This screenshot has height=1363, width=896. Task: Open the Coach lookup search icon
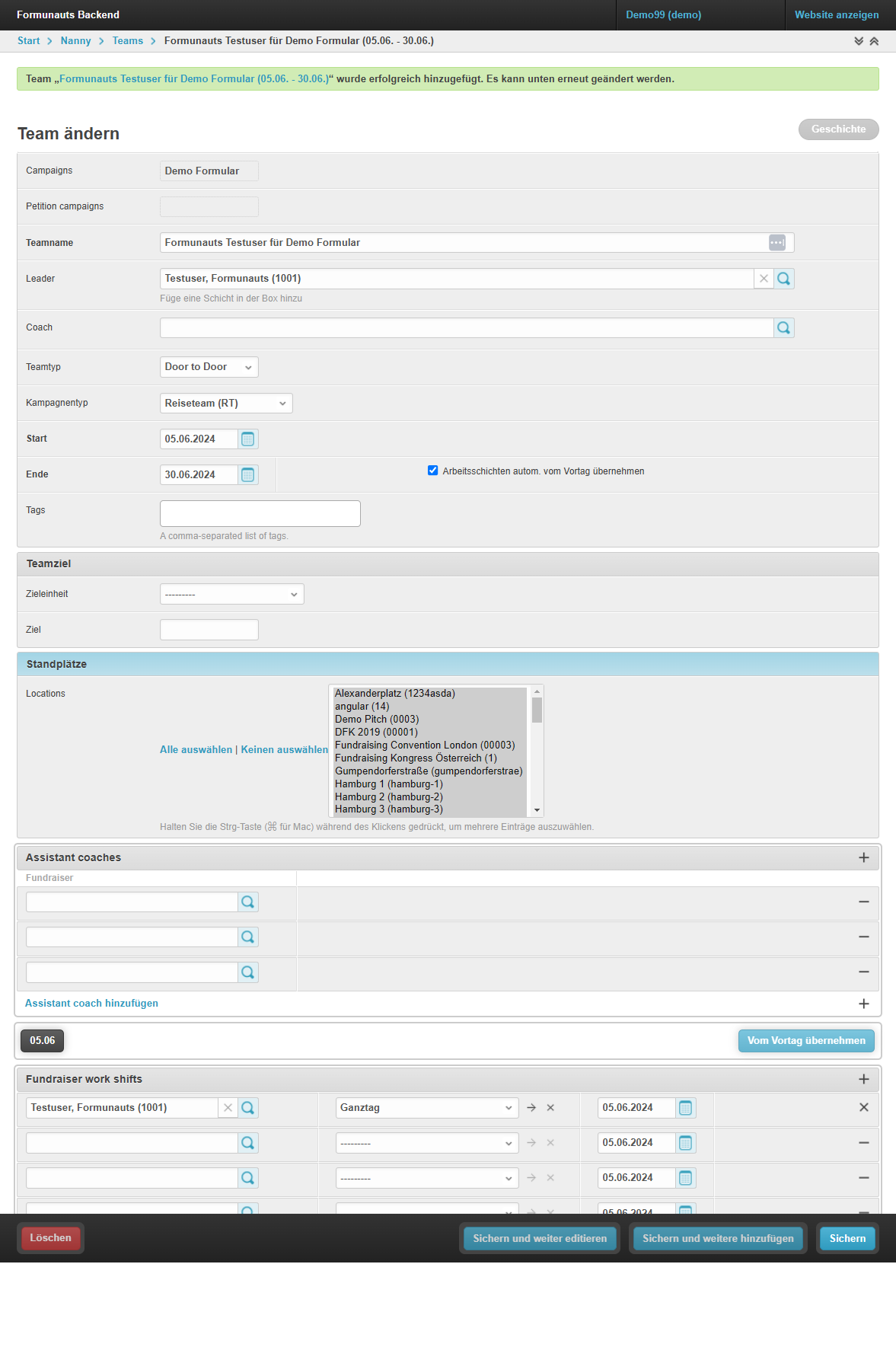coord(783,328)
